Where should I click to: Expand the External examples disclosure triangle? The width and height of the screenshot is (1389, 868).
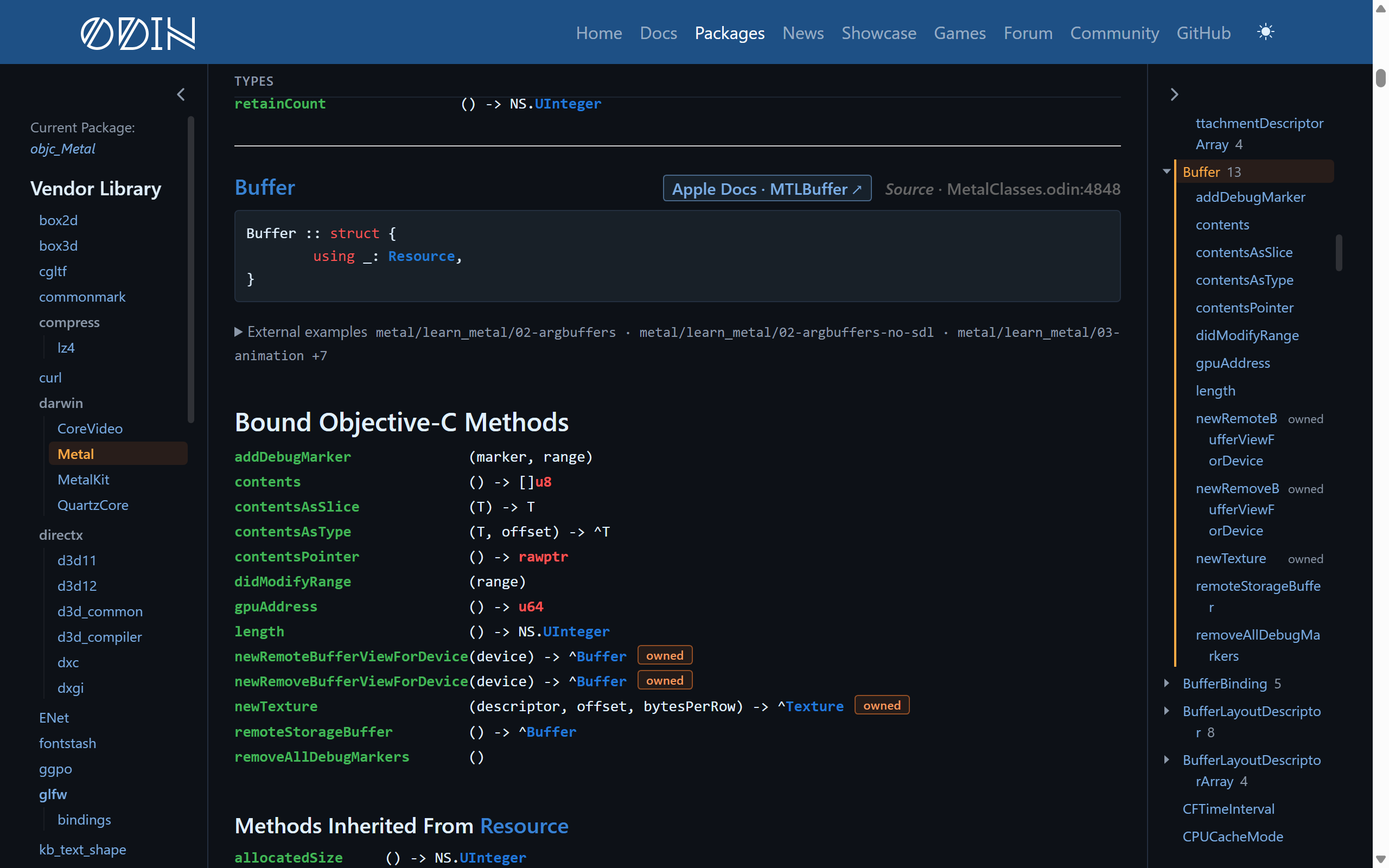[x=238, y=332]
